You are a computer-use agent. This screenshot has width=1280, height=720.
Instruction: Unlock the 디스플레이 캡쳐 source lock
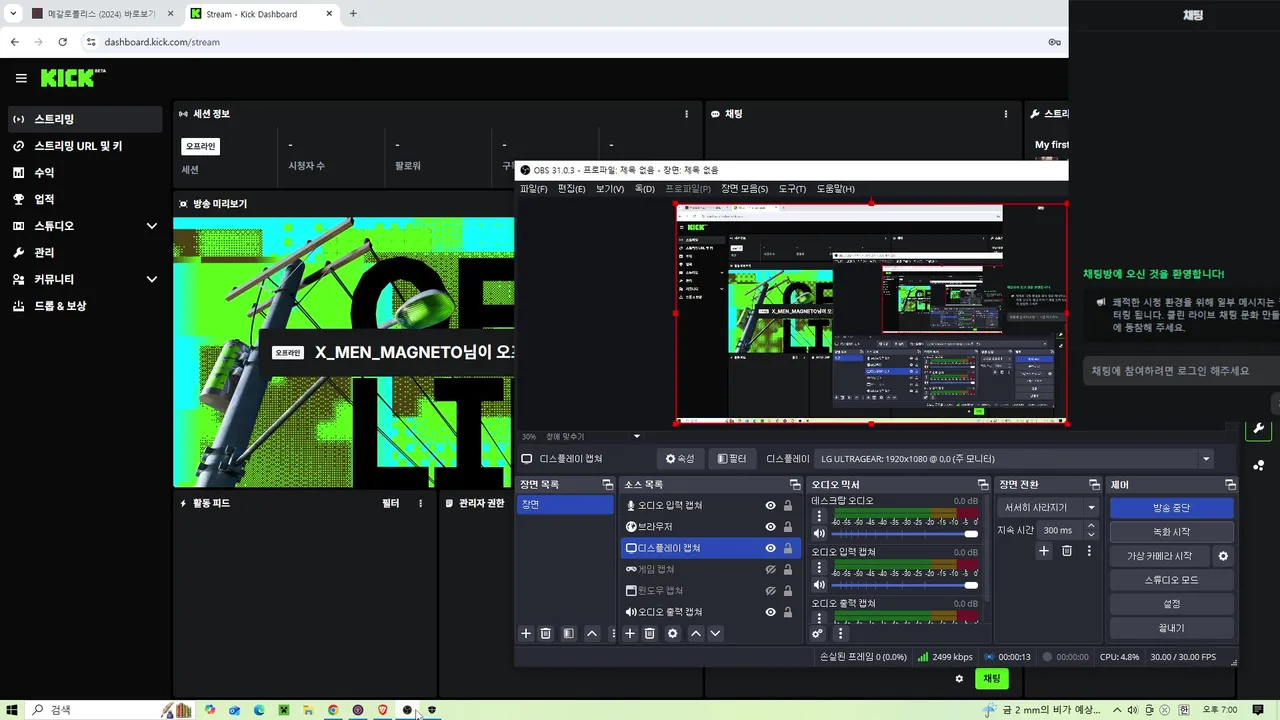click(x=788, y=548)
